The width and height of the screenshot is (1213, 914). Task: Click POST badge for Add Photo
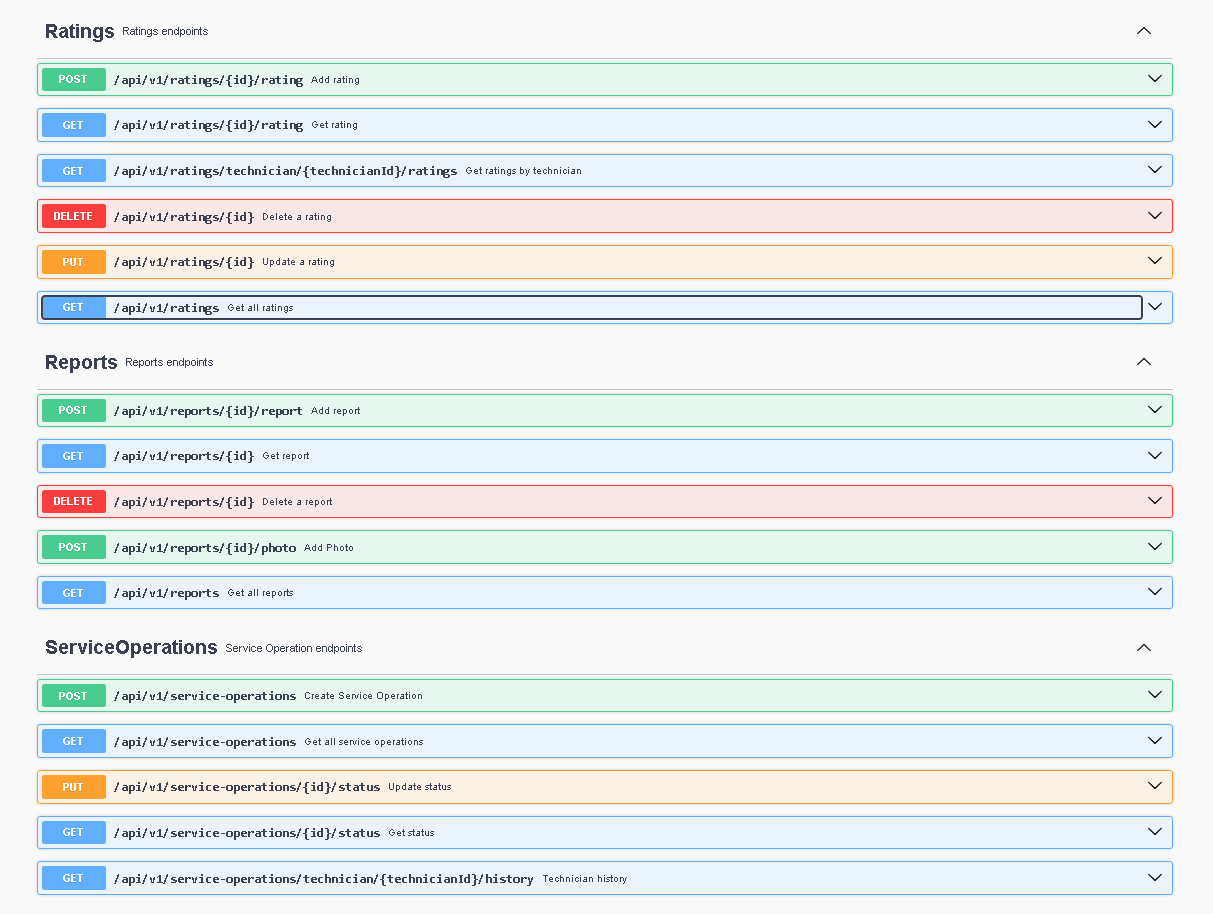pyautogui.click(x=73, y=547)
